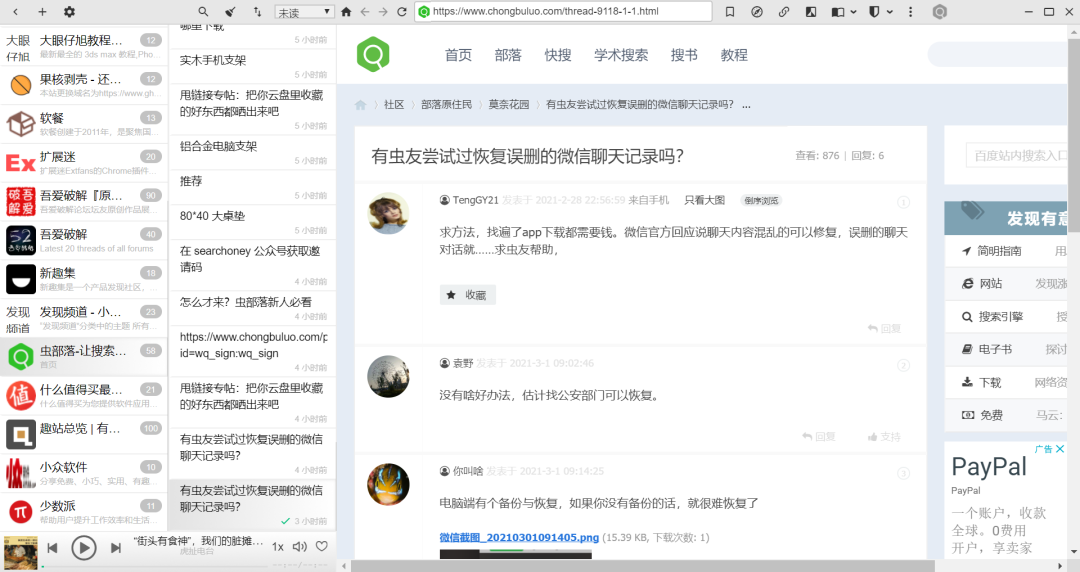Image resolution: width=1080 pixels, height=572 pixels.
Task: Open the 部落 navigation tab
Action: [508, 55]
